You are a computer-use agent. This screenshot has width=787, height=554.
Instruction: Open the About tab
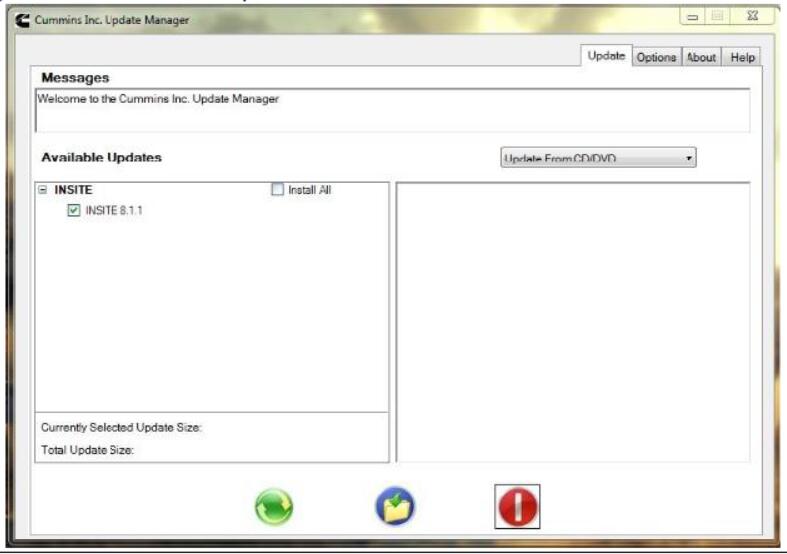pyautogui.click(x=701, y=57)
